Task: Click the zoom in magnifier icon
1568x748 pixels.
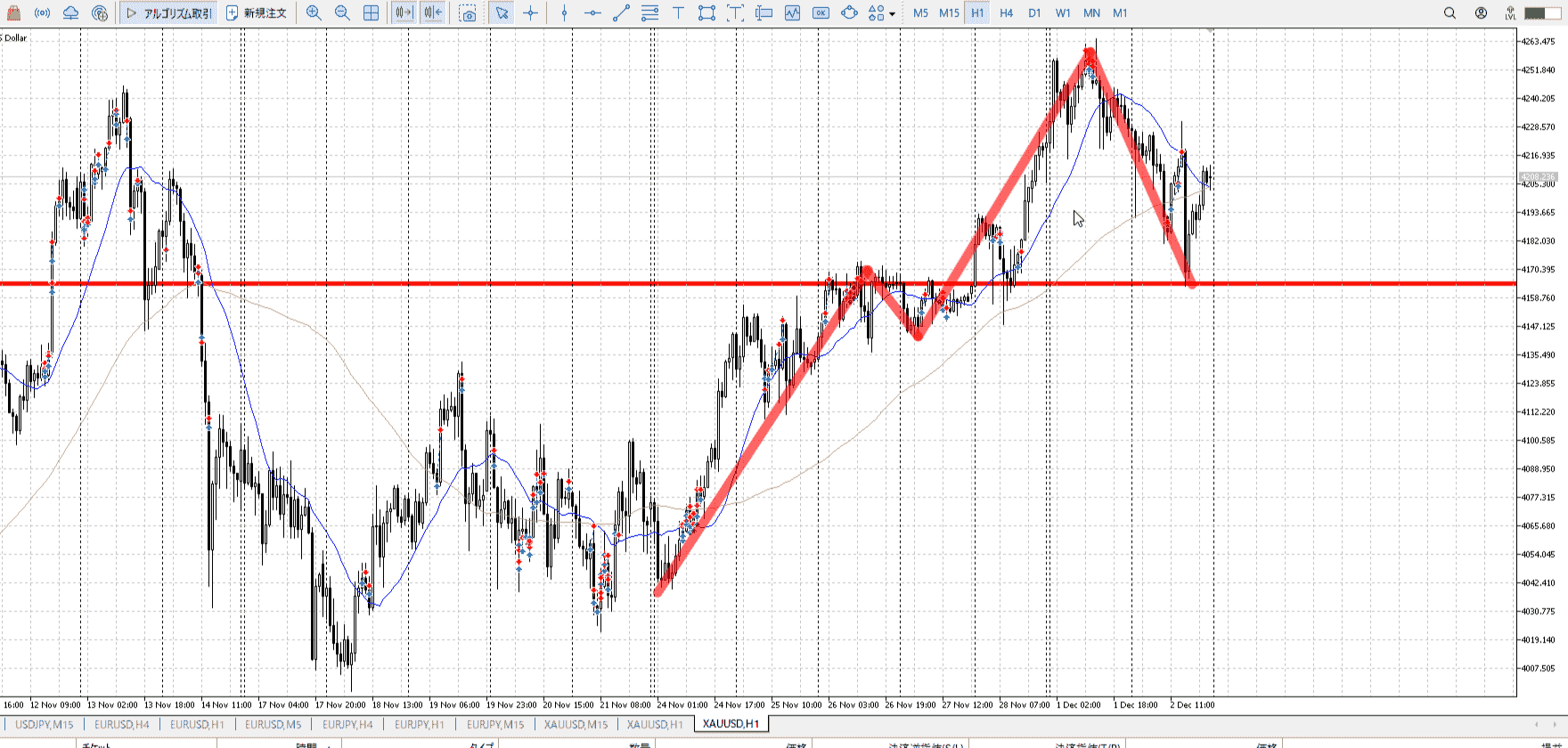Action: pyautogui.click(x=314, y=13)
